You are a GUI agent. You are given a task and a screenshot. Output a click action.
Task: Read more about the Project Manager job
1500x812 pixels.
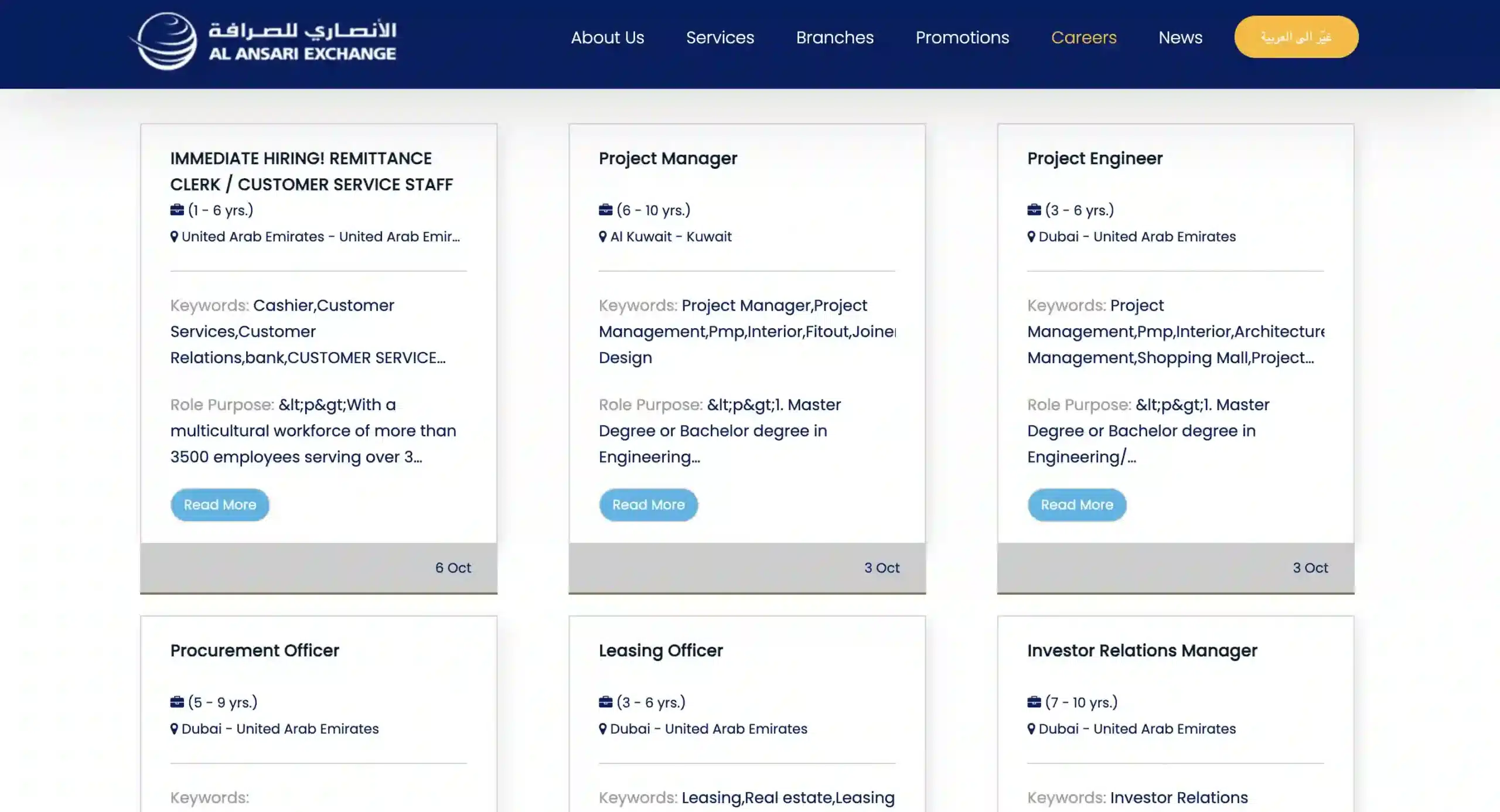click(648, 504)
